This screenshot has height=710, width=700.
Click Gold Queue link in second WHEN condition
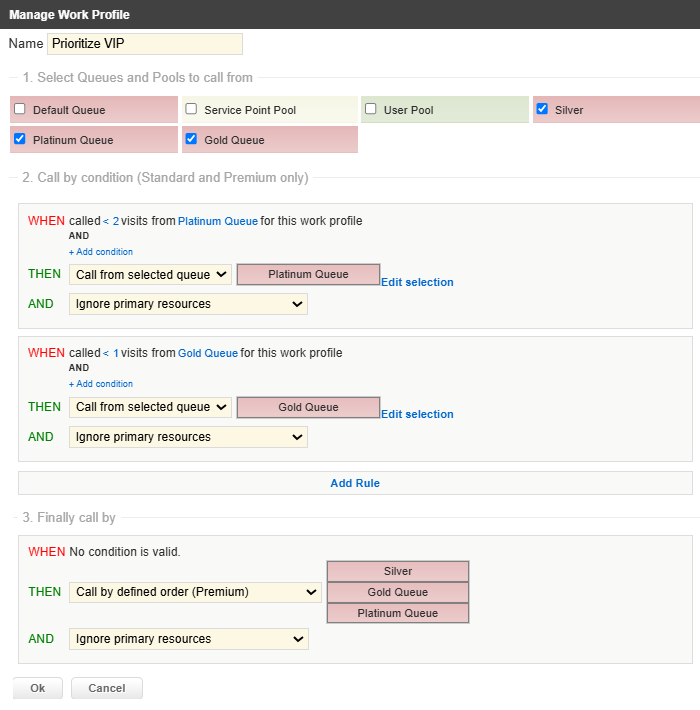(x=208, y=353)
